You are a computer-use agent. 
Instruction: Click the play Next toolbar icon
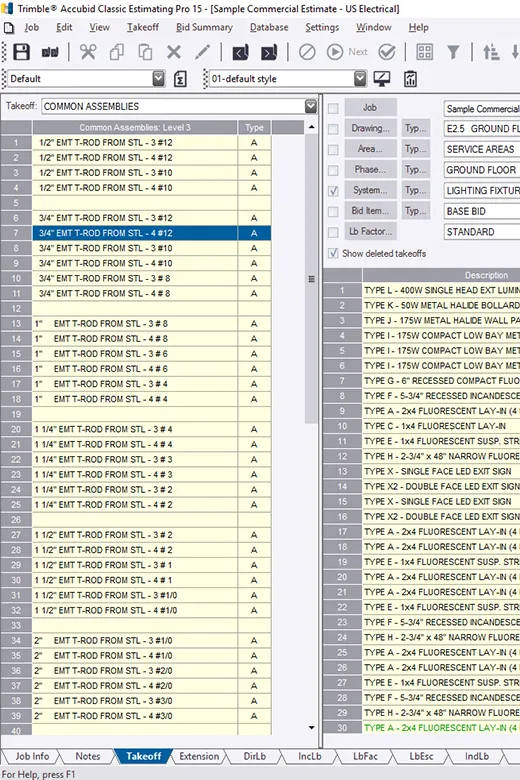pos(335,52)
